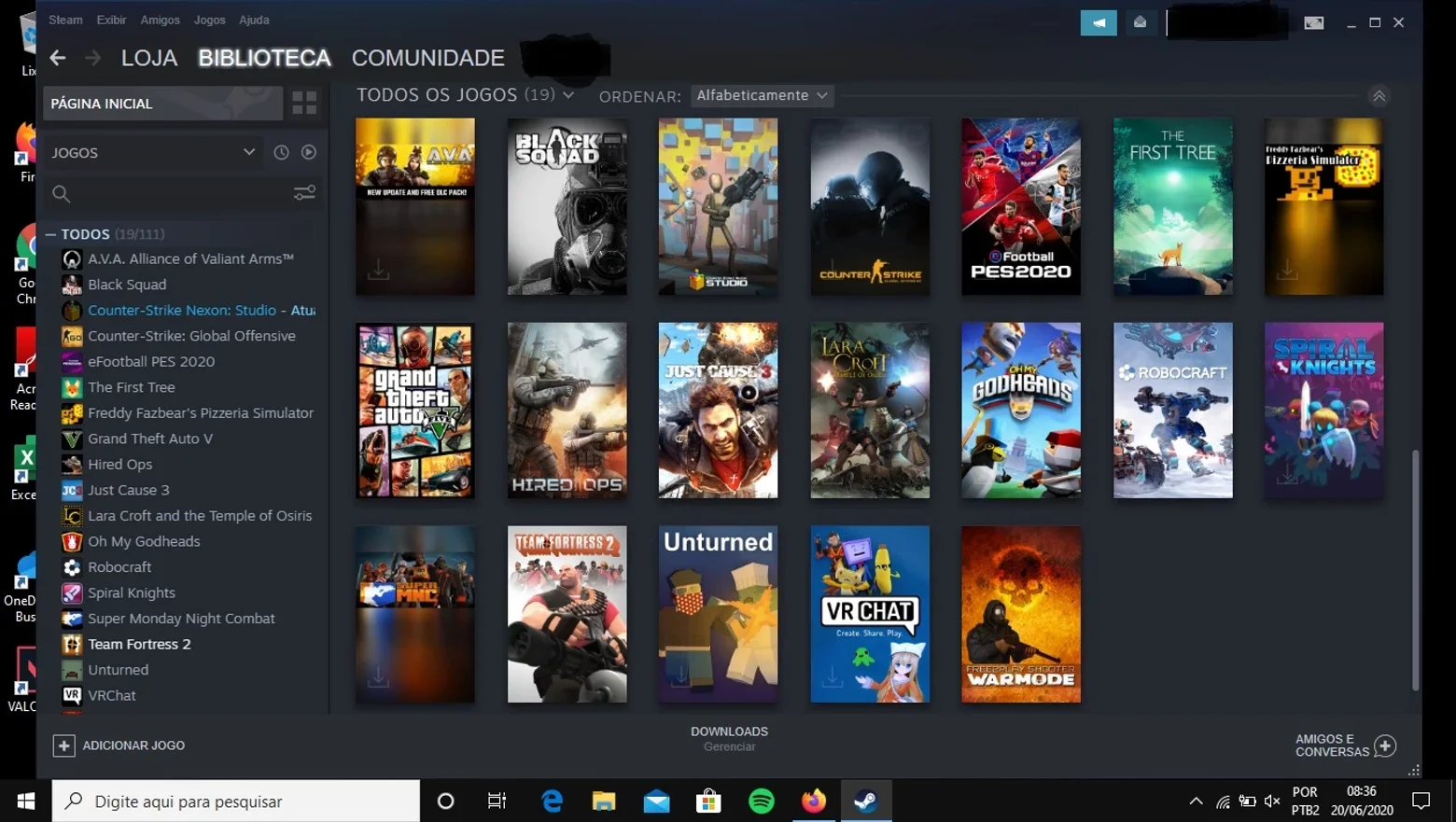Select Freddy Fazbear's Pizzeria Simulator in list
Viewport: 1456px width, 822px height.
[189, 412]
